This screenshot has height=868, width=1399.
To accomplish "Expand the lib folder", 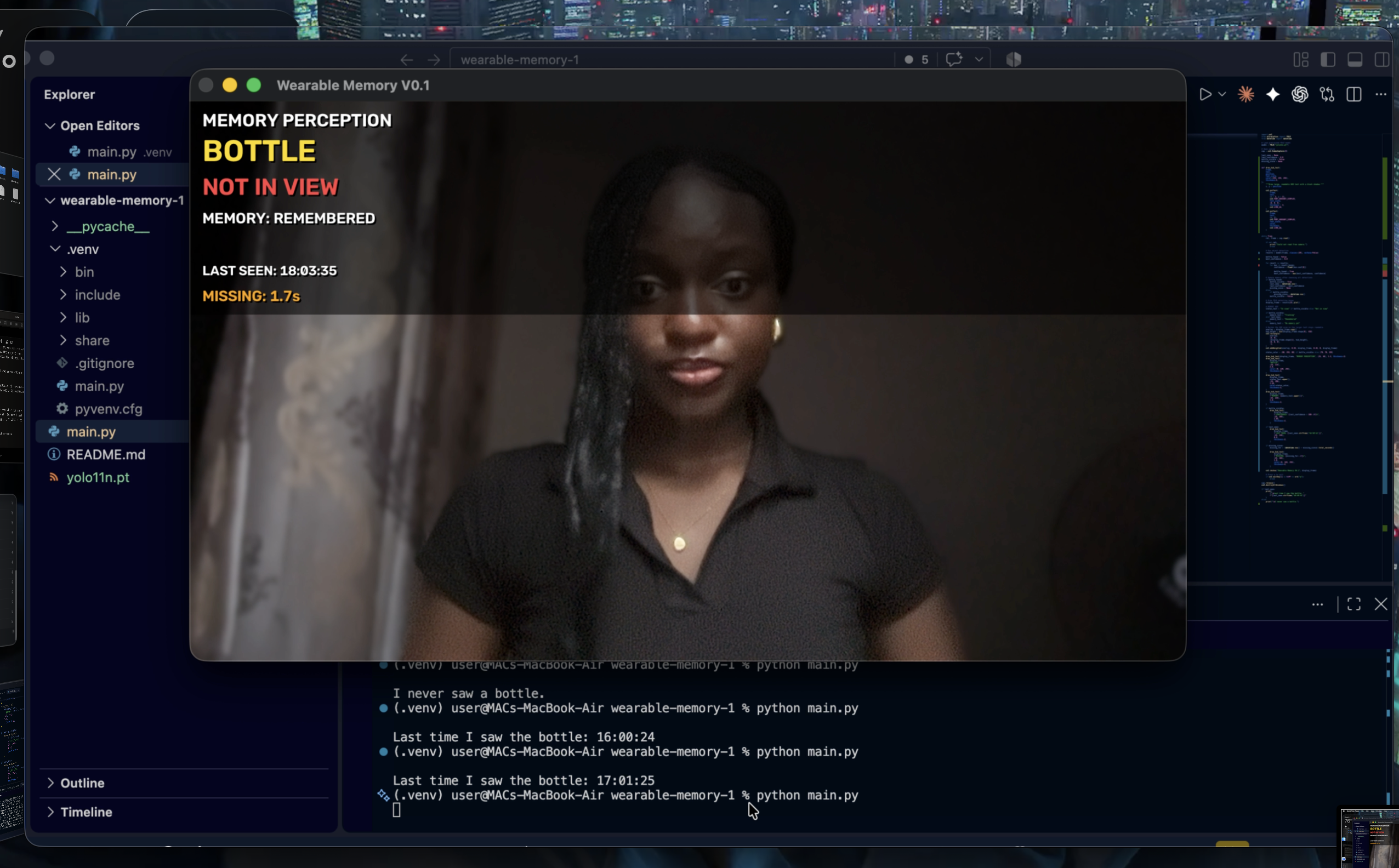I will [82, 317].
